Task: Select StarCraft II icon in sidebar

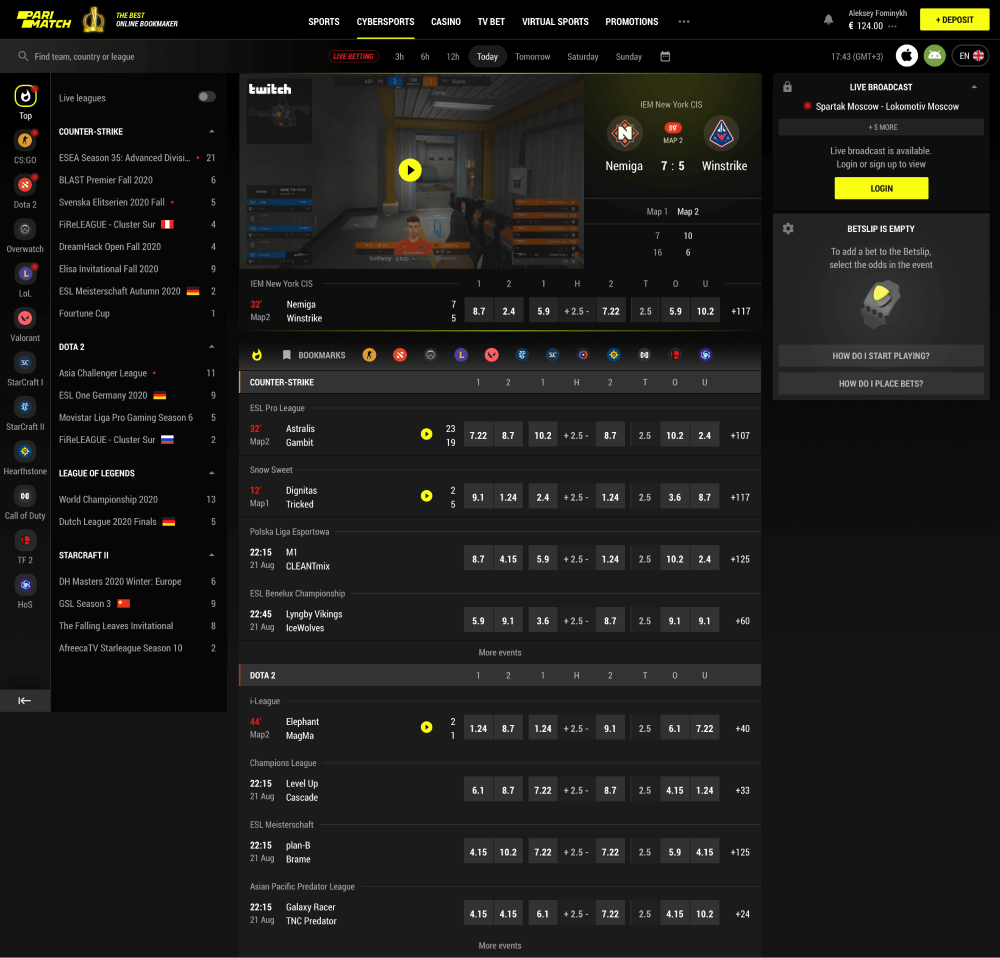Action: pos(25,406)
